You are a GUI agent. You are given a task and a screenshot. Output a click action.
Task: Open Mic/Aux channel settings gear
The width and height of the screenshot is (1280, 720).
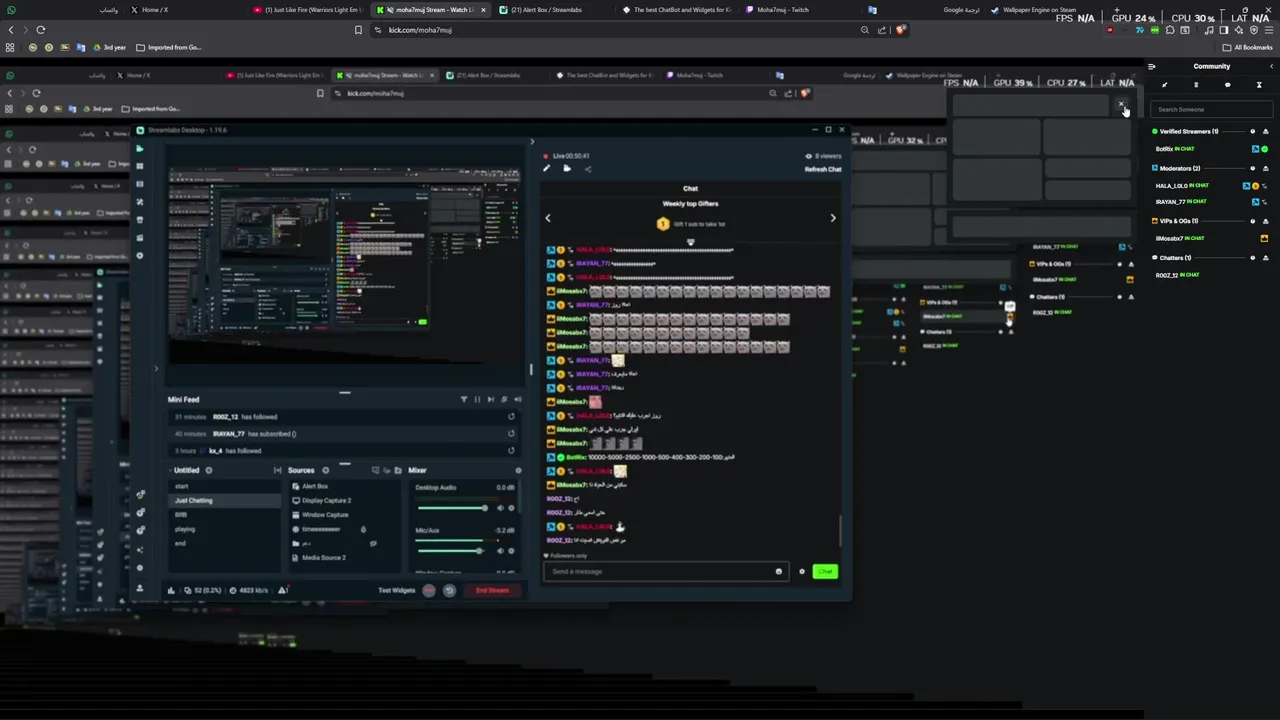click(511, 550)
